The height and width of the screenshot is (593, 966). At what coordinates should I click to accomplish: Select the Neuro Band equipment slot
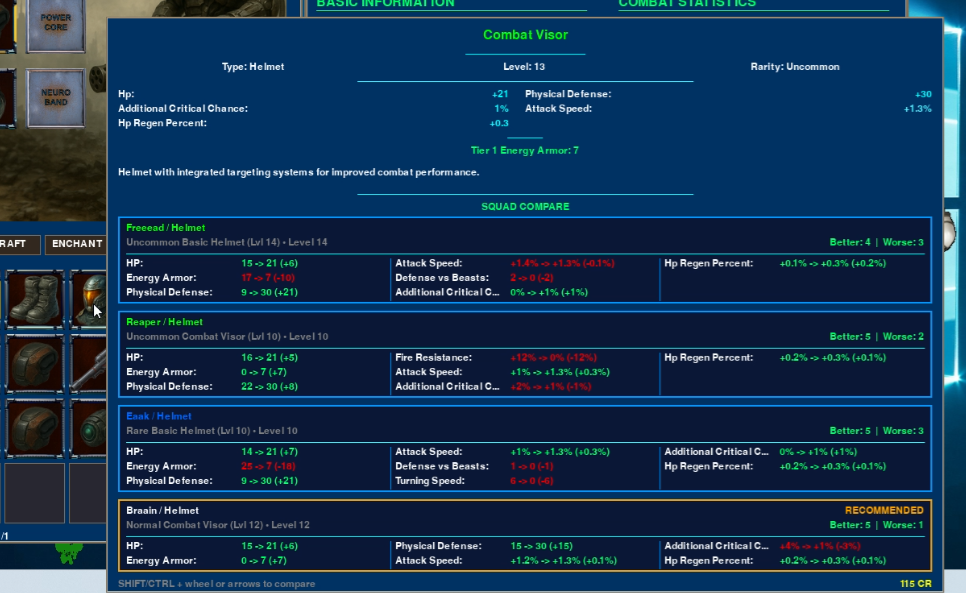[56, 98]
